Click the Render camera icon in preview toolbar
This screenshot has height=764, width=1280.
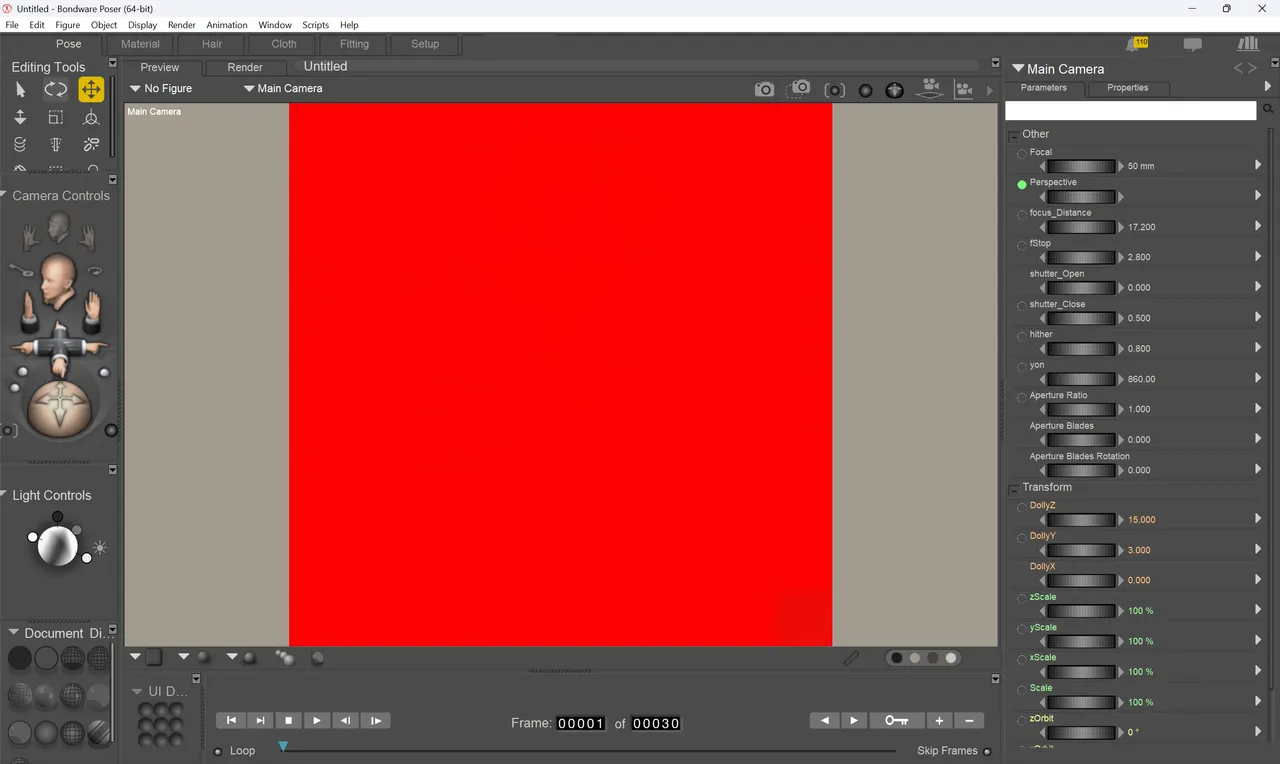(x=764, y=89)
